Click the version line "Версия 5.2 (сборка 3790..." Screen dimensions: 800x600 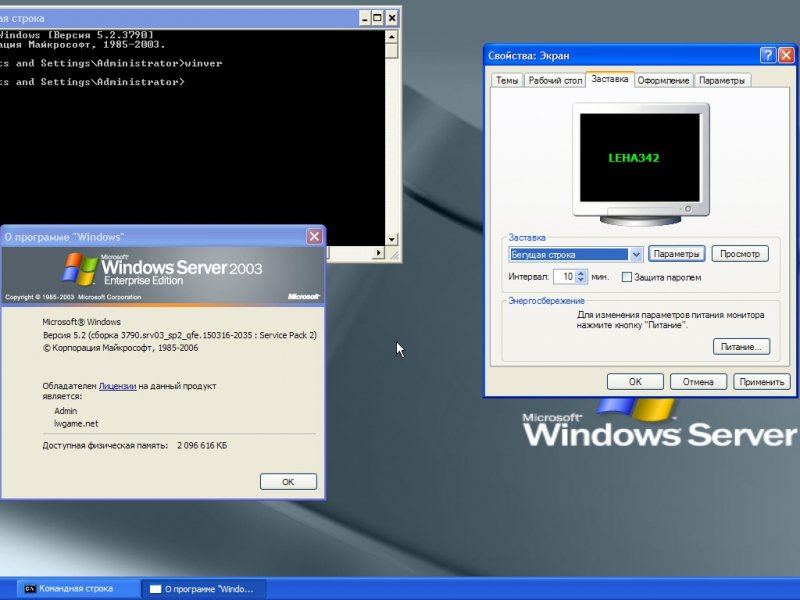(180, 335)
